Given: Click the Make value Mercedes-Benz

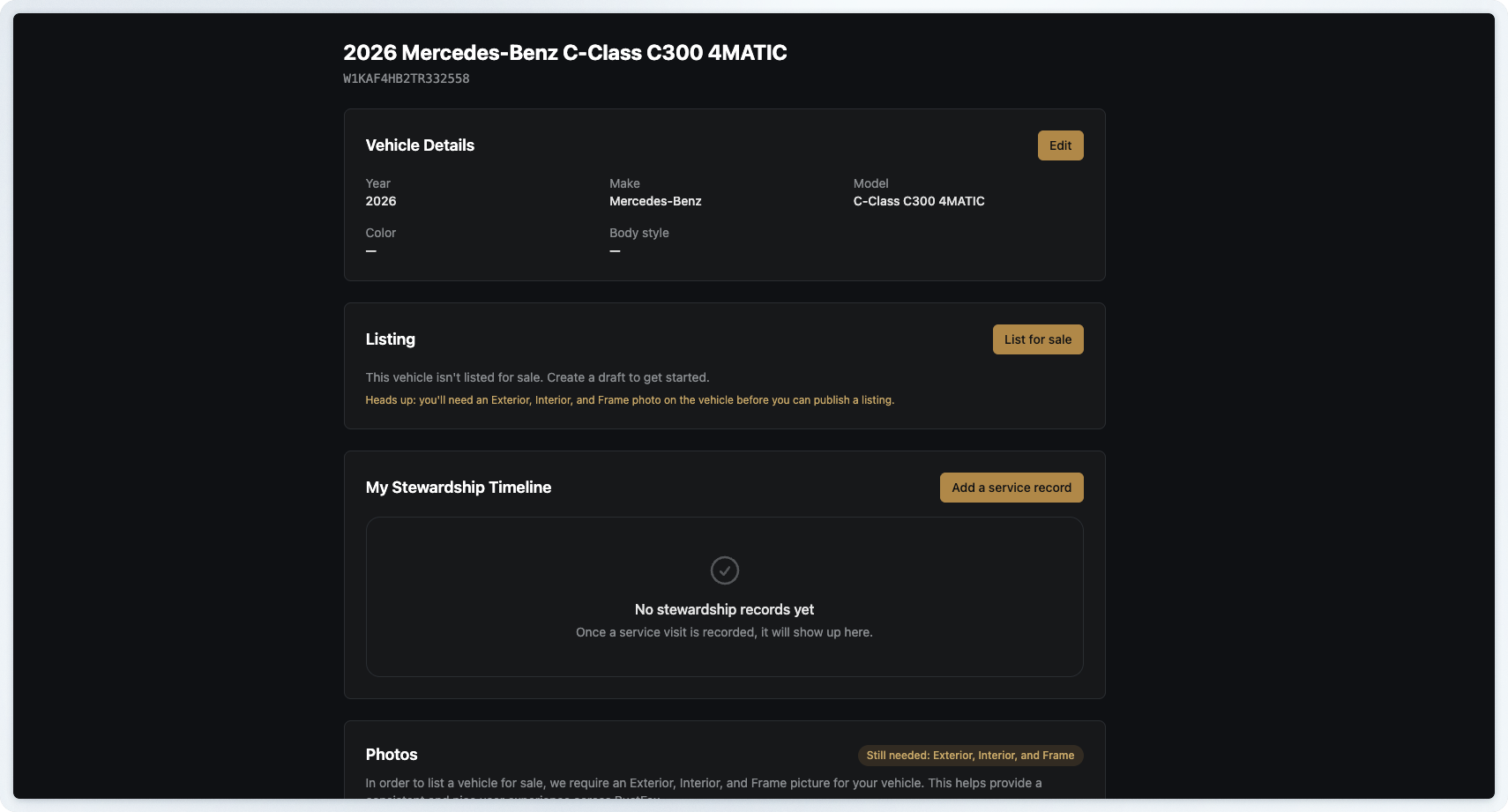Looking at the screenshot, I should (655, 201).
